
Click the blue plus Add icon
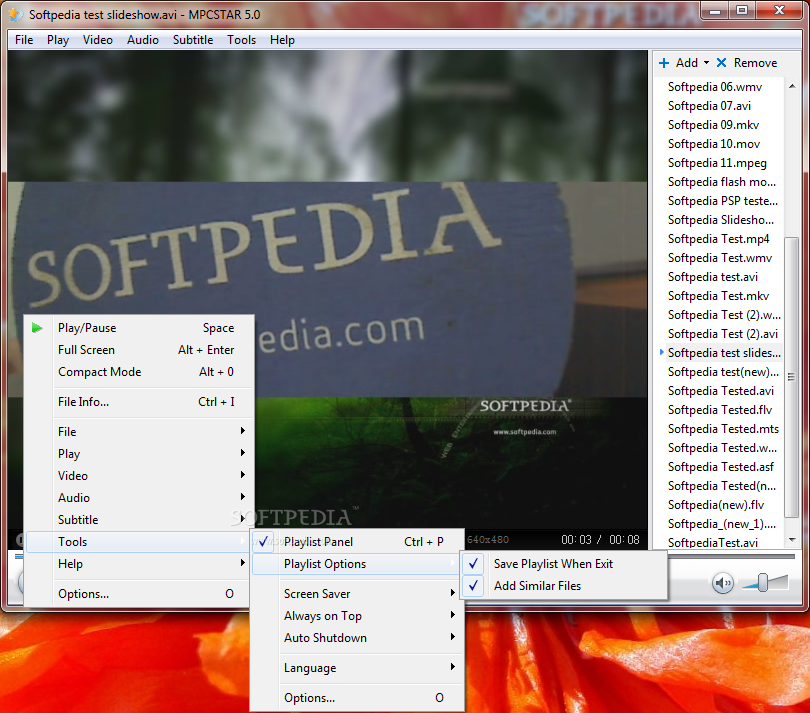(664, 63)
